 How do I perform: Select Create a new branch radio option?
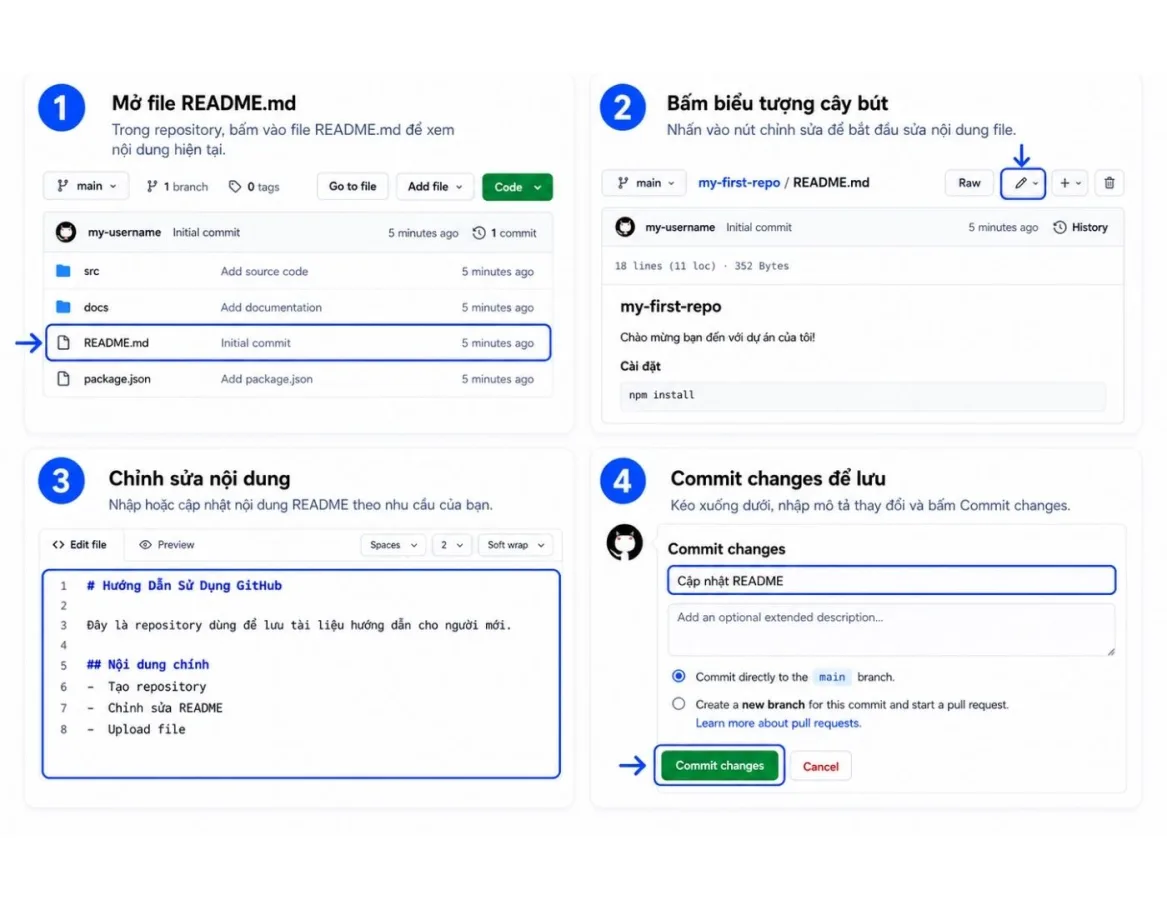678,703
